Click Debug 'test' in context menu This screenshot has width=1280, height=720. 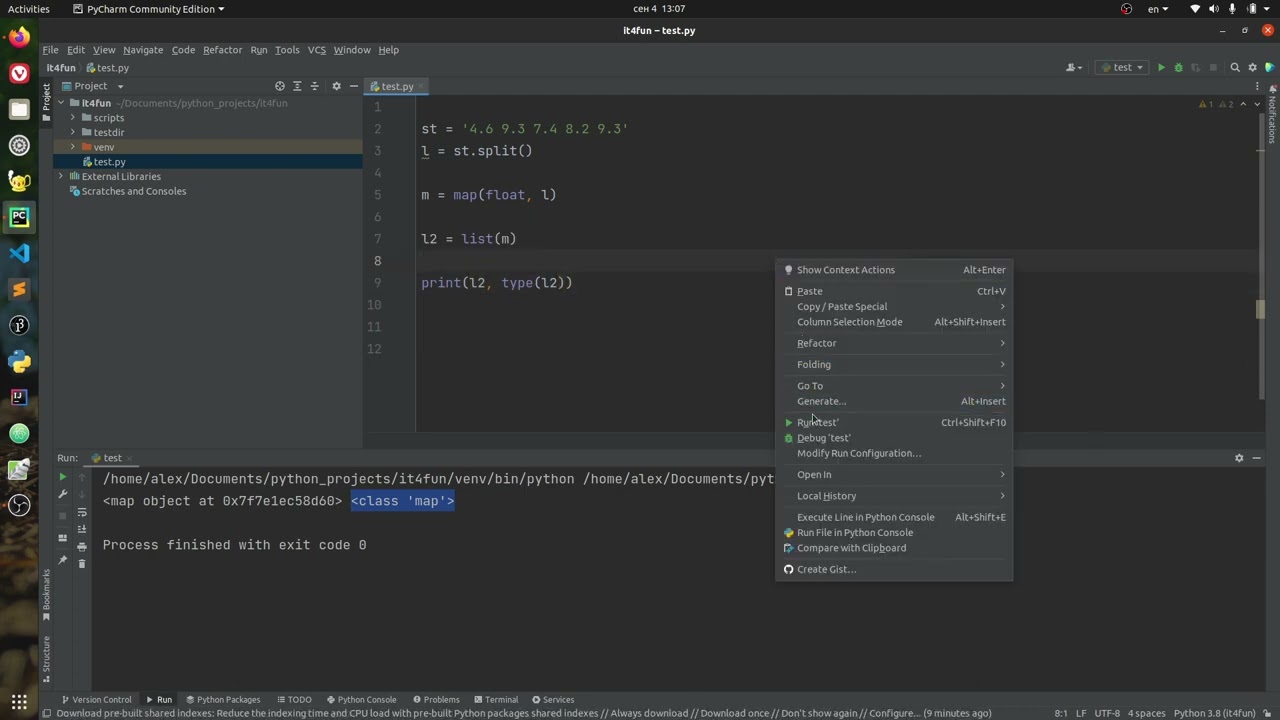pyautogui.click(x=894, y=438)
